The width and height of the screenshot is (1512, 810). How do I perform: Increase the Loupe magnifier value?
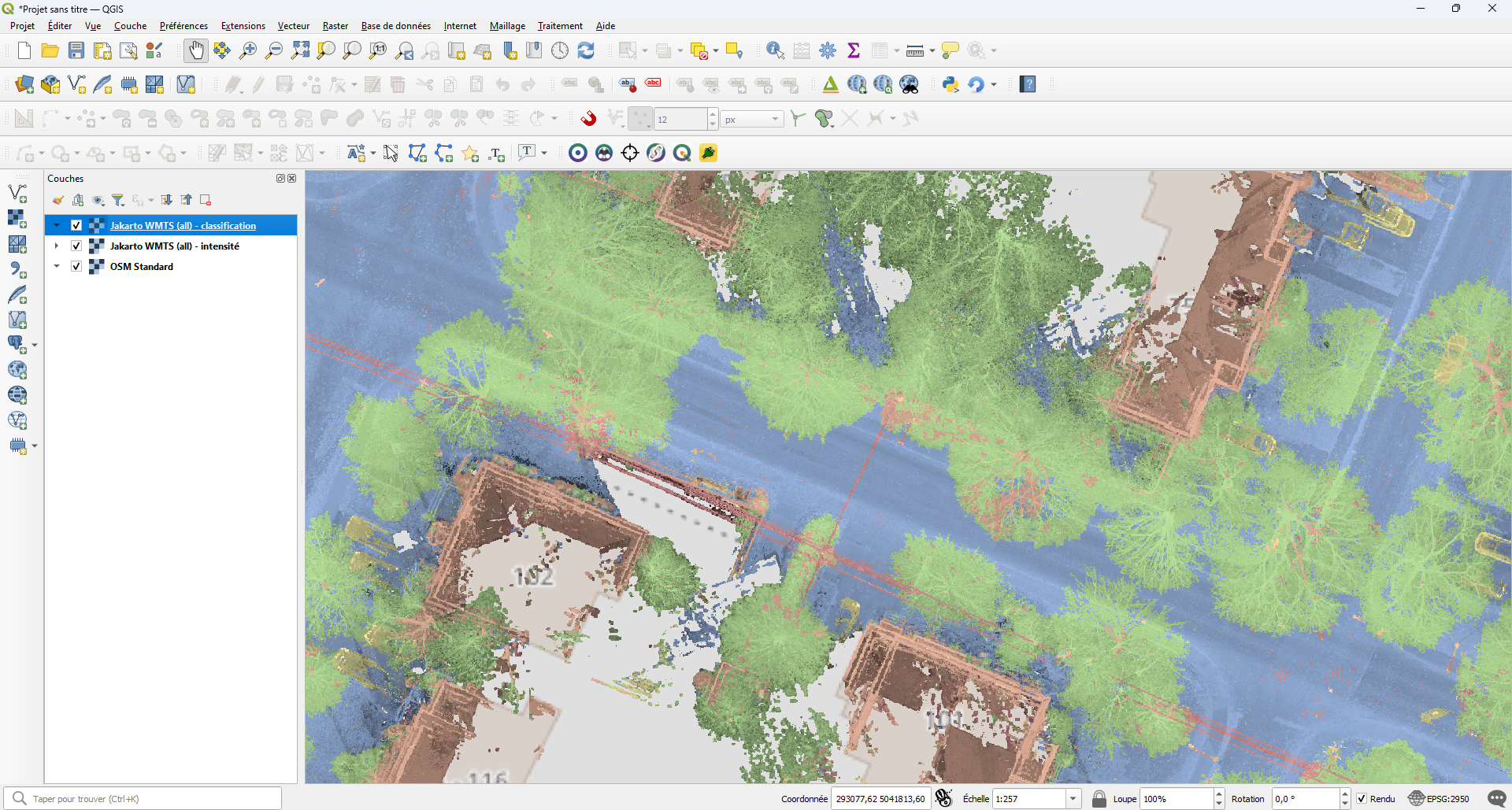(x=1219, y=794)
